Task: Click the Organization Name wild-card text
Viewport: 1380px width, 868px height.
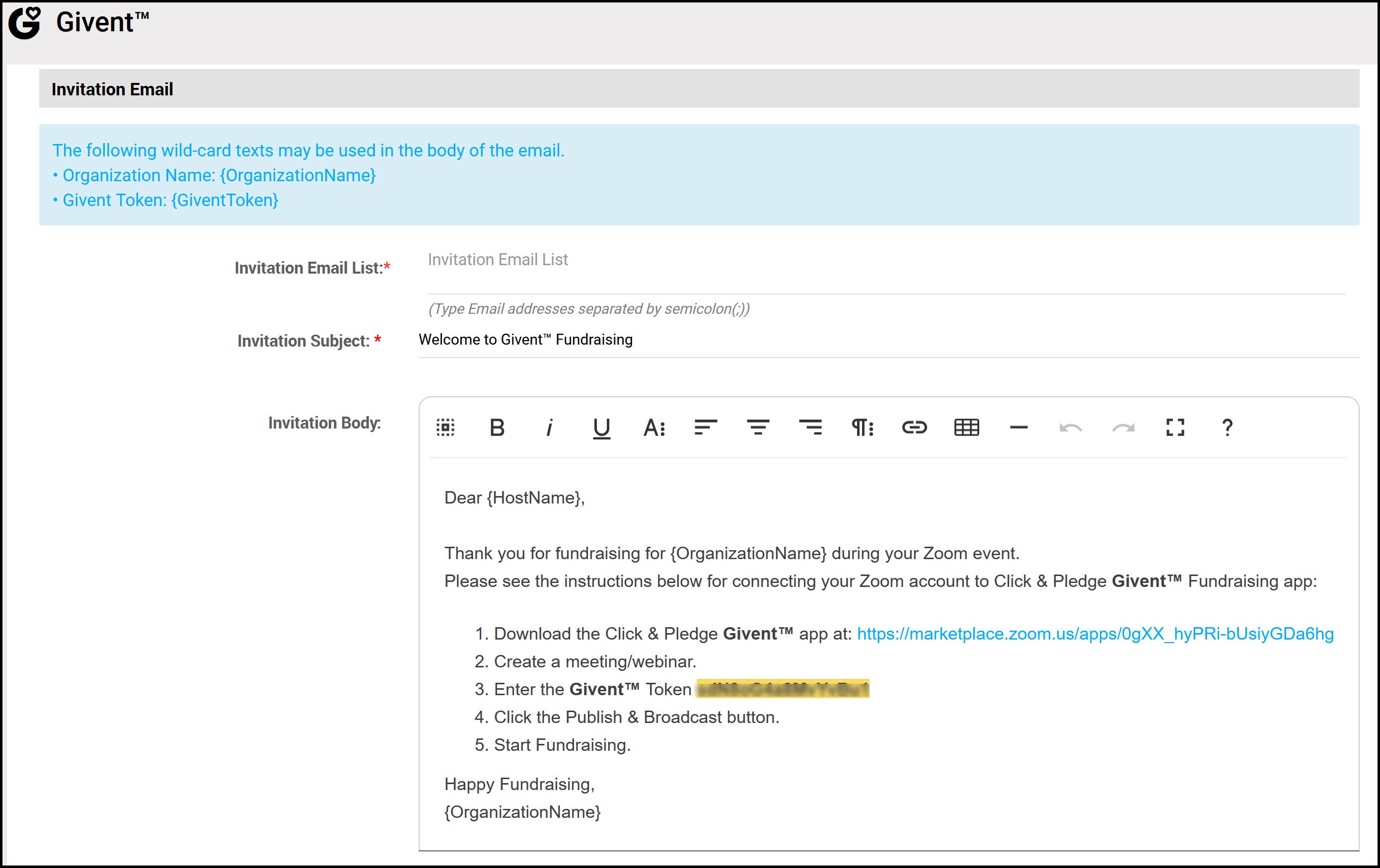Action: point(215,175)
